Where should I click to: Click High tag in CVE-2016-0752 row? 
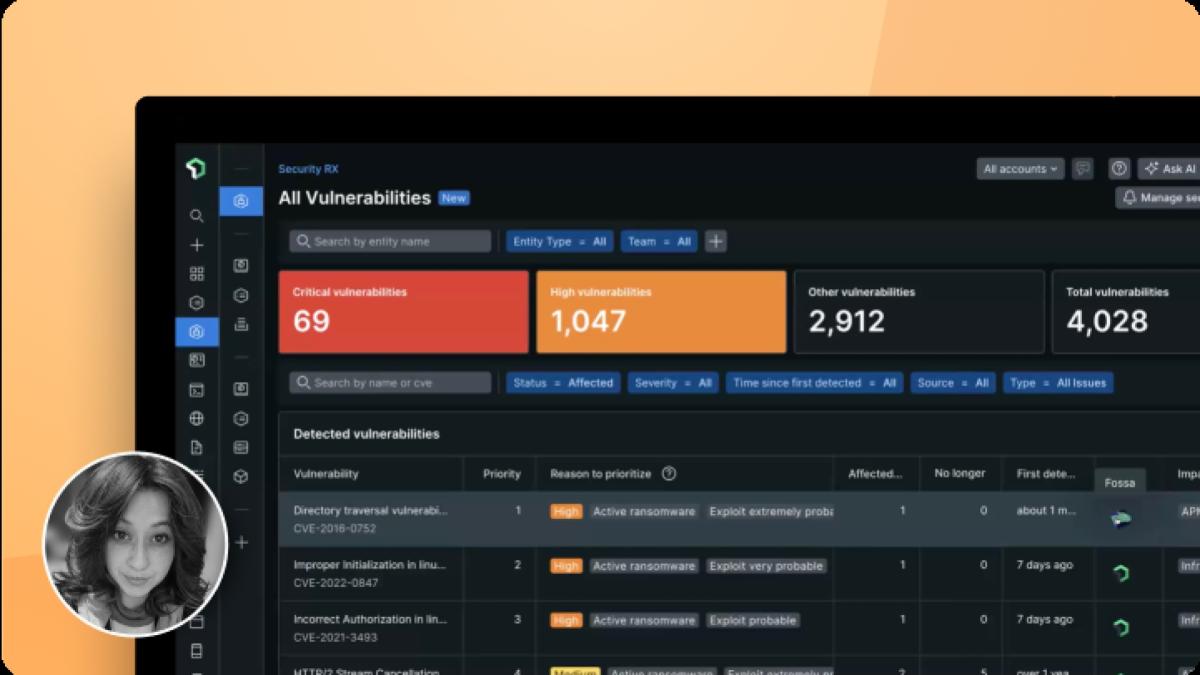point(566,511)
